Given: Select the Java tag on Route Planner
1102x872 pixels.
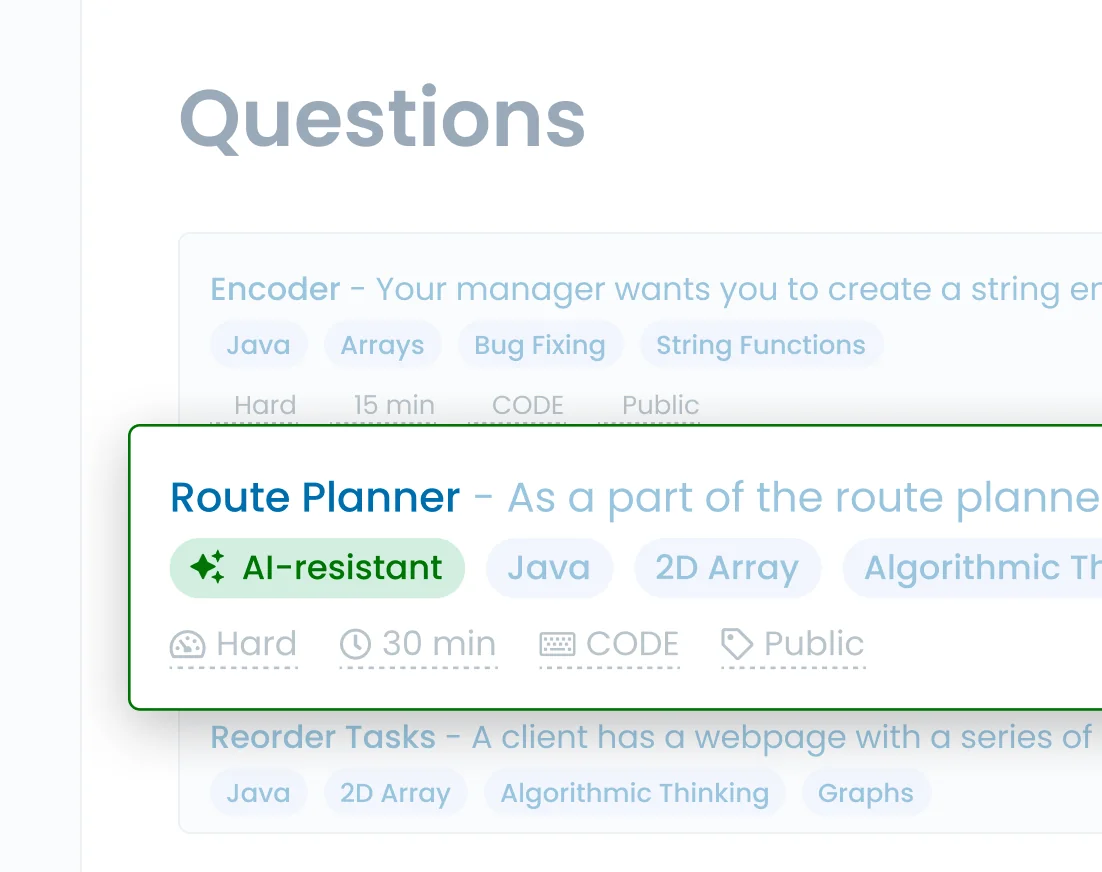Looking at the screenshot, I should [x=549, y=567].
